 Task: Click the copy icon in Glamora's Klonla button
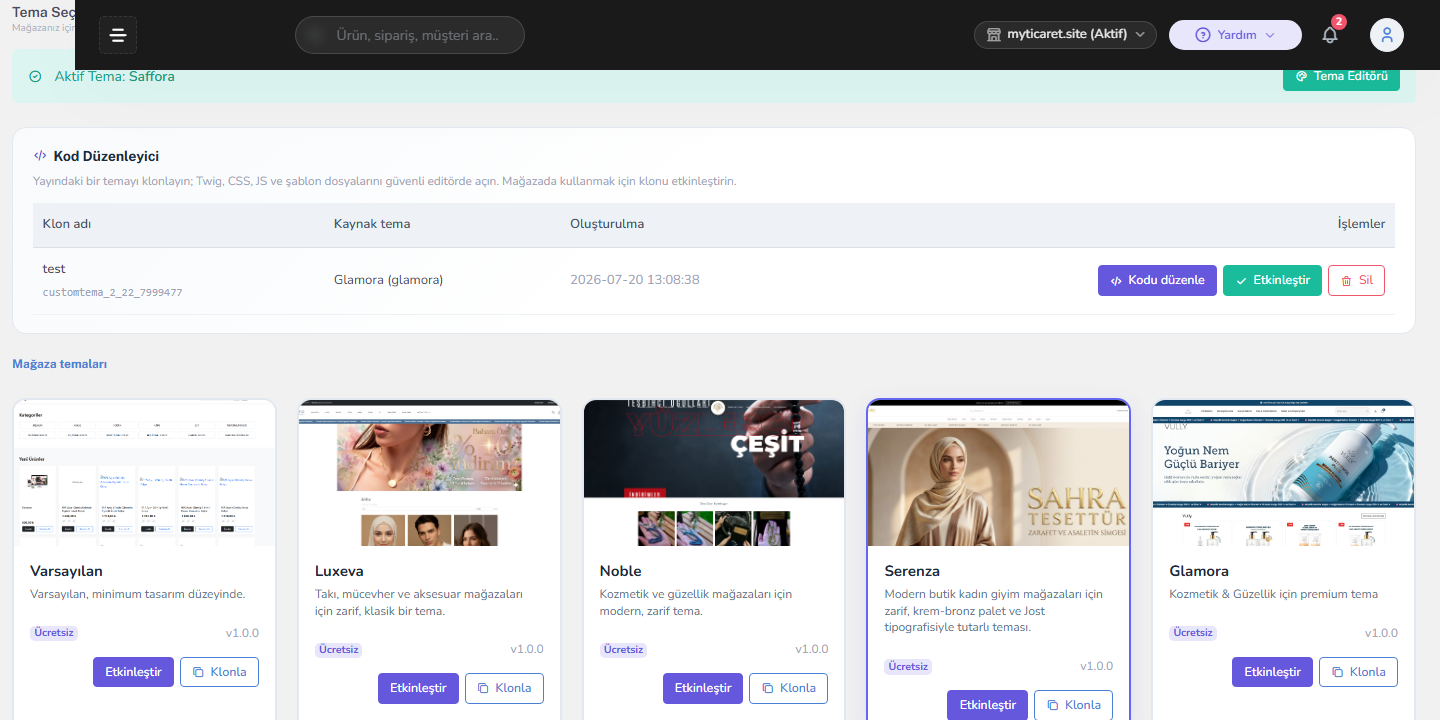click(1337, 672)
